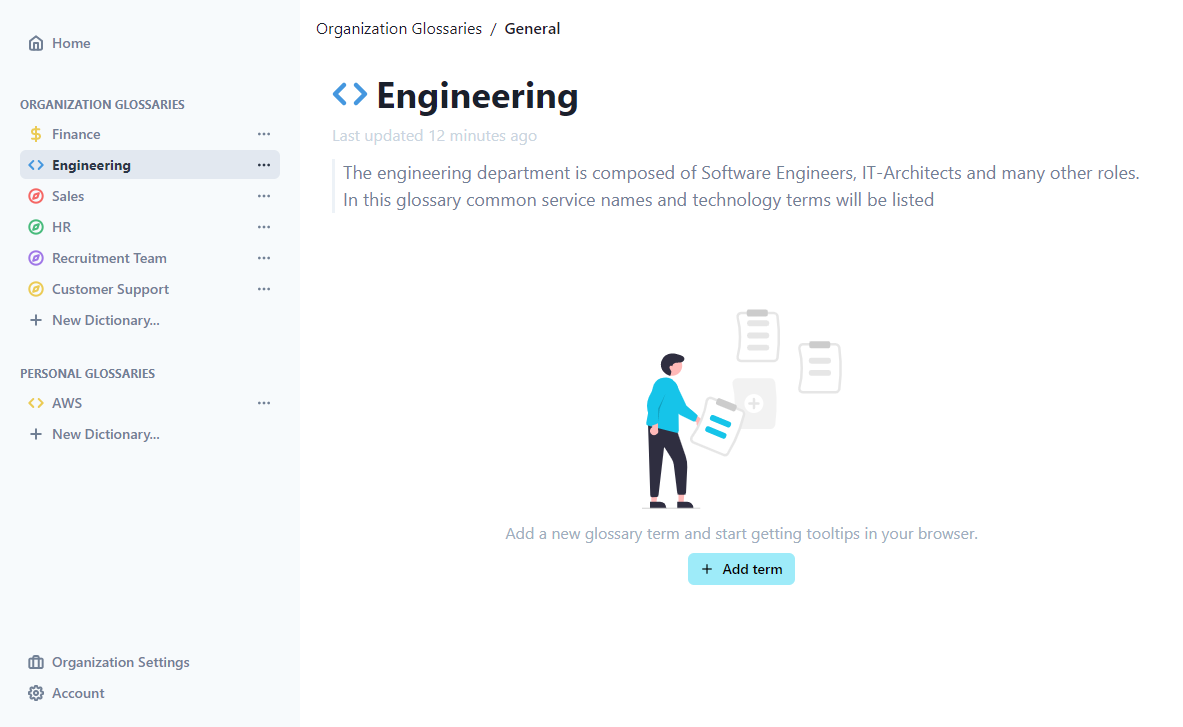
Task: Click the ORGANIZATION GLOSSARIES section header
Action: click(102, 105)
